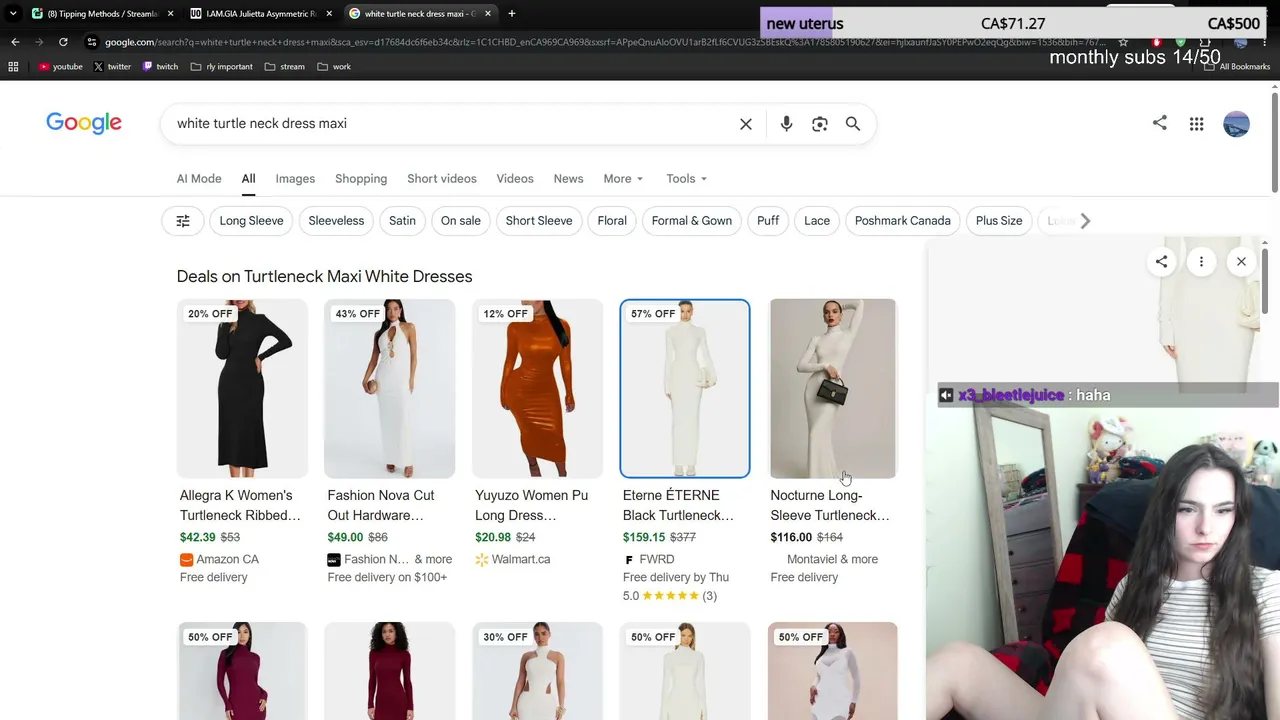Click the browser address bar
Screen dimensions: 1280x720
(600, 42)
